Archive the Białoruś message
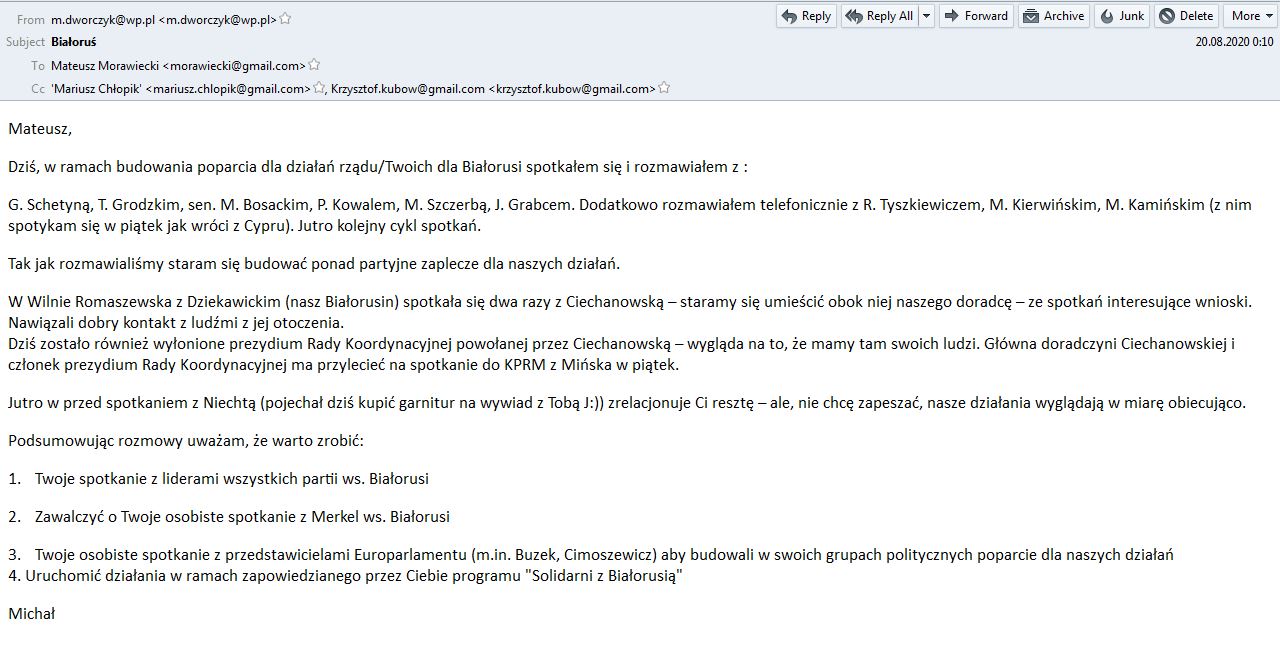 click(1053, 16)
